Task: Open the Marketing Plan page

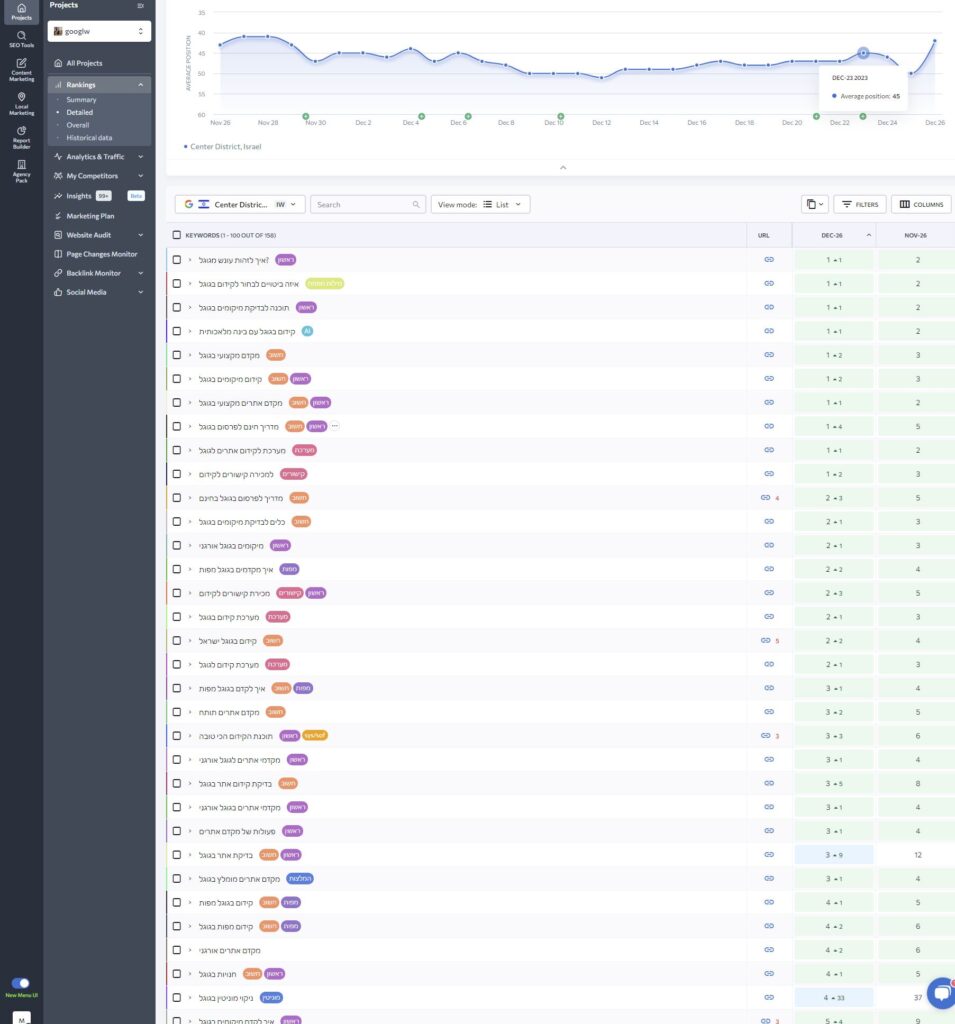Action: [x=90, y=216]
